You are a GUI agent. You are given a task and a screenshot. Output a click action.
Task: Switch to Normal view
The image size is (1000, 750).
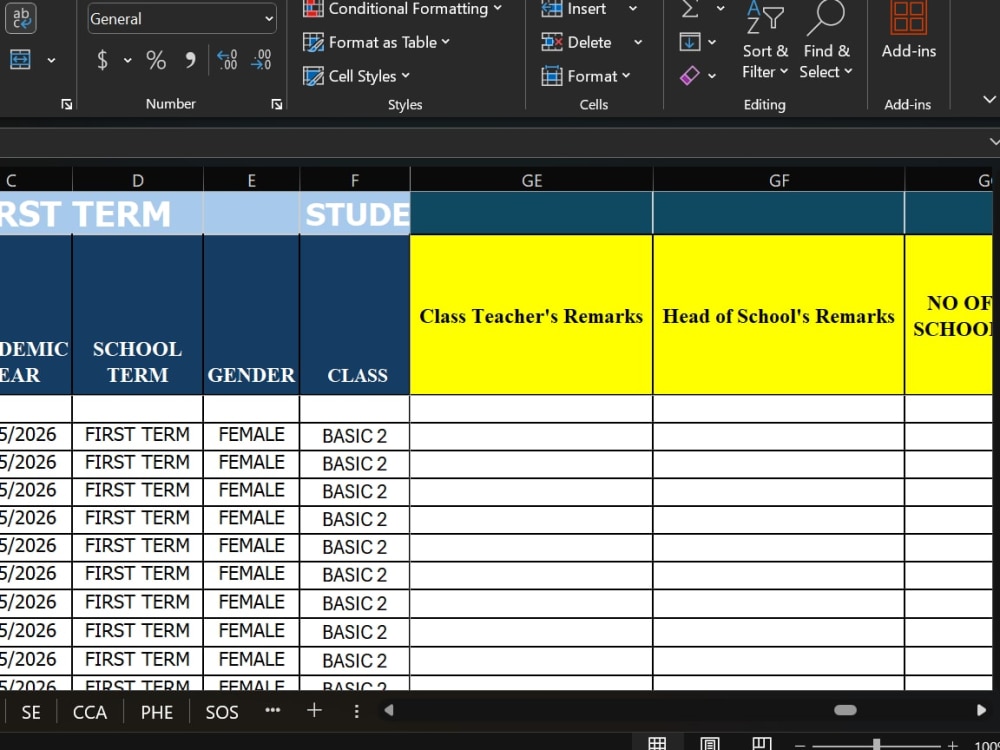click(657, 744)
